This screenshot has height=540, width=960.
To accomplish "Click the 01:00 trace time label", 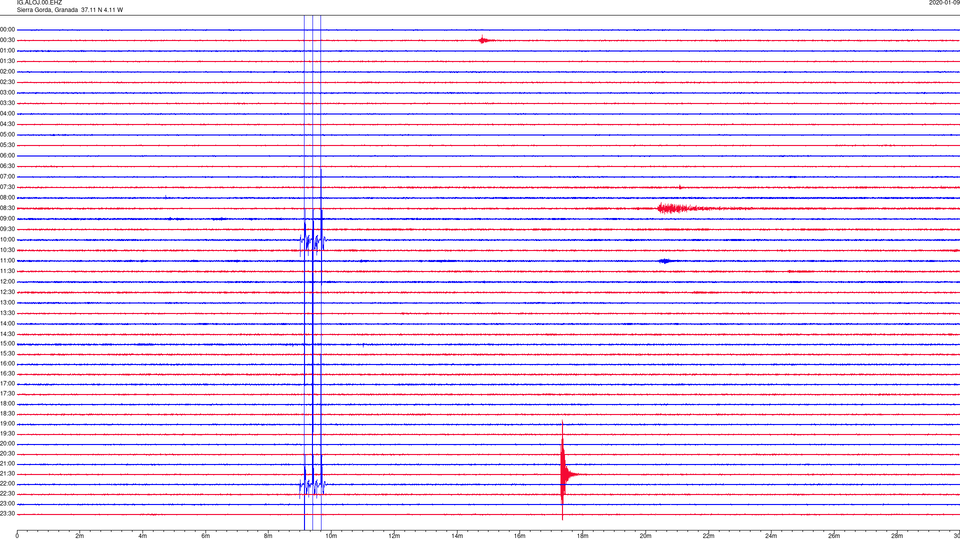I will pos(7,51).
